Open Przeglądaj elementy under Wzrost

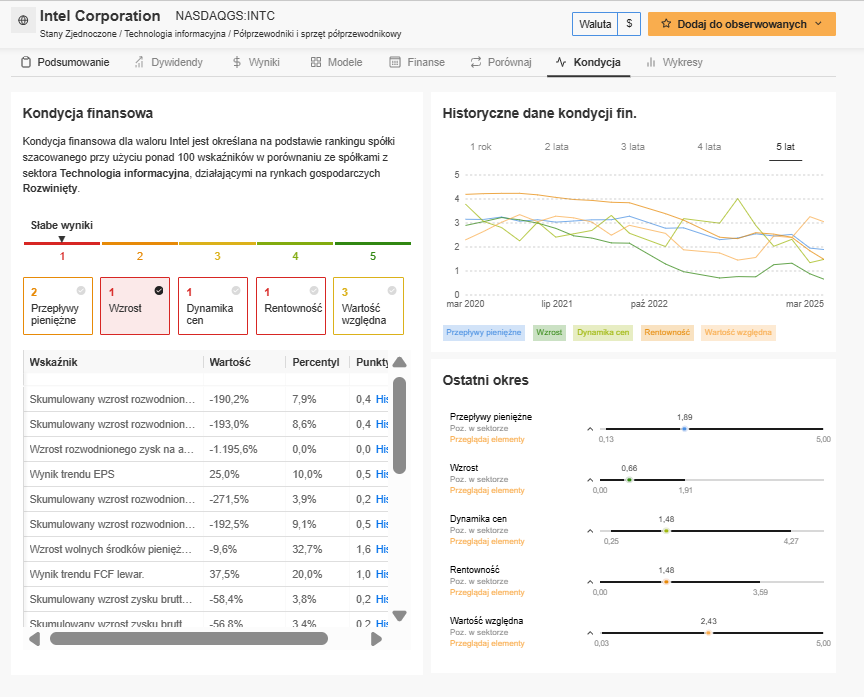point(487,490)
